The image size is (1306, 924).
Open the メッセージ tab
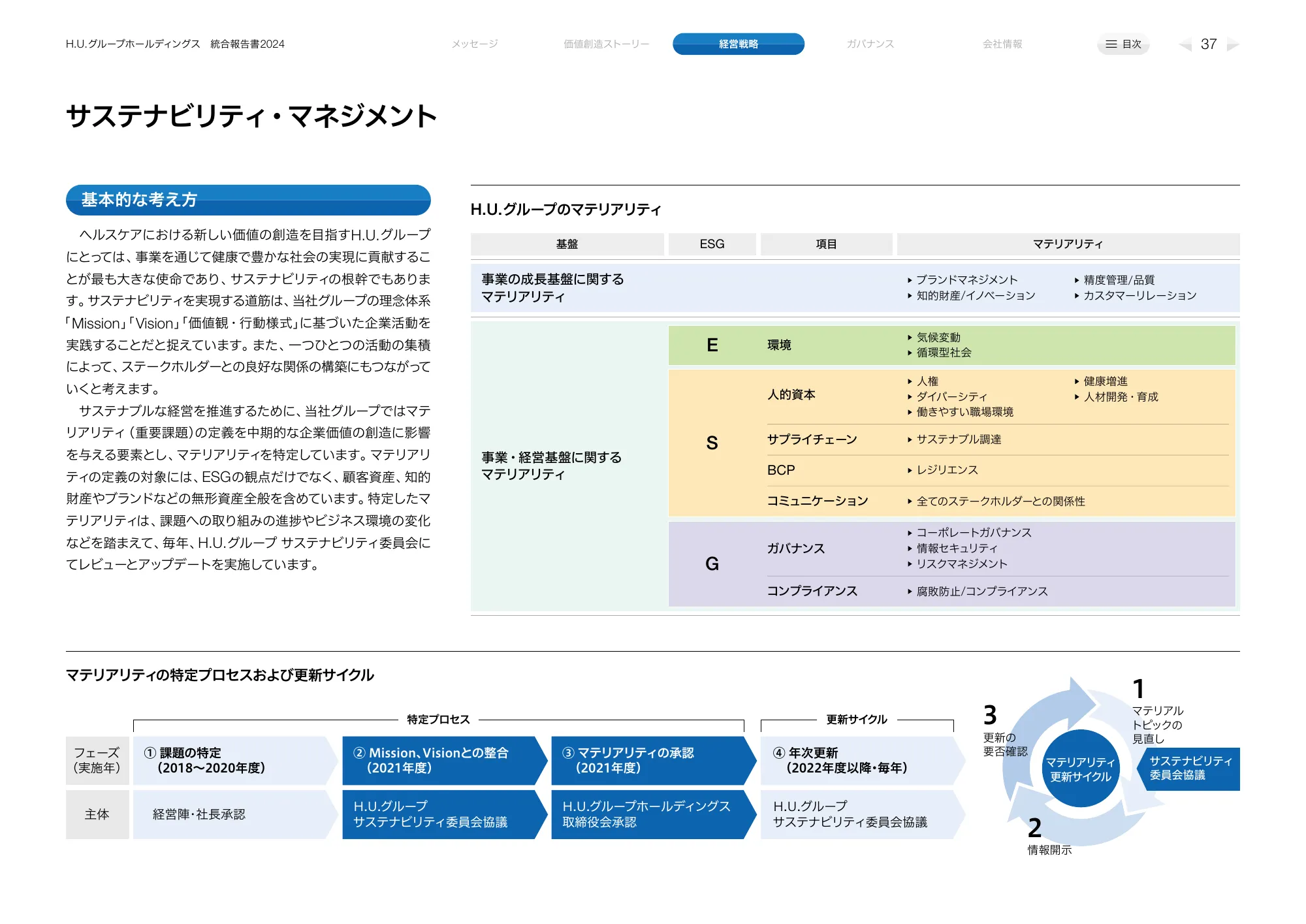tap(475, 44)
